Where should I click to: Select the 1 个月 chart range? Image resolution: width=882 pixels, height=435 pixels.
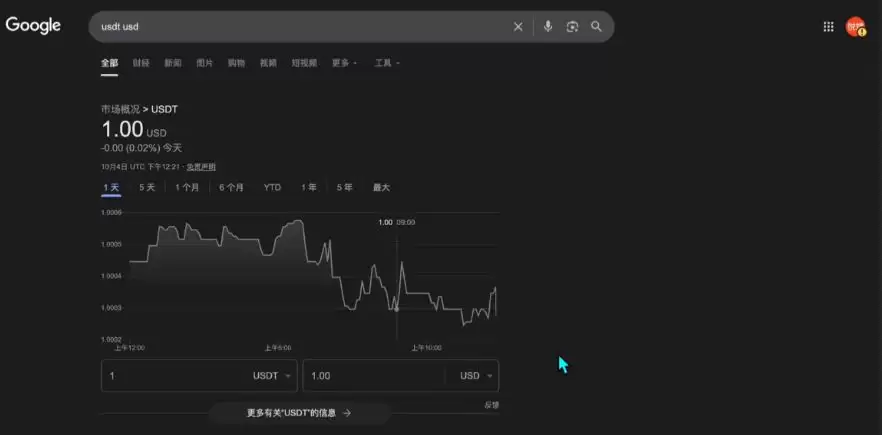(187, 187)
